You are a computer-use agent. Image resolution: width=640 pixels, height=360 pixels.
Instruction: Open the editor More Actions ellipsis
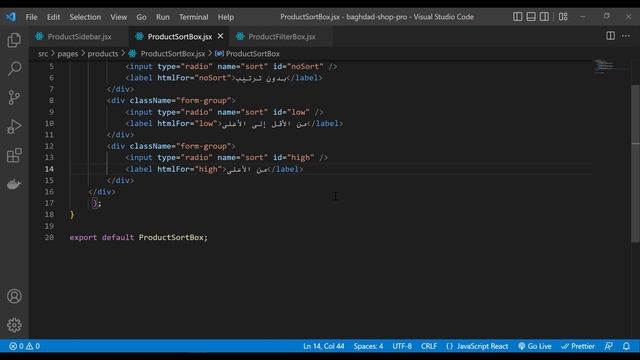626,36
